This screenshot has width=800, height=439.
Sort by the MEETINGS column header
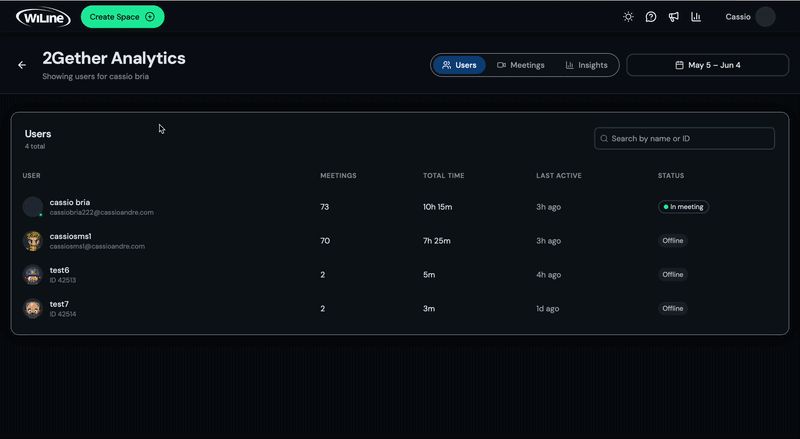click(338, 176)
